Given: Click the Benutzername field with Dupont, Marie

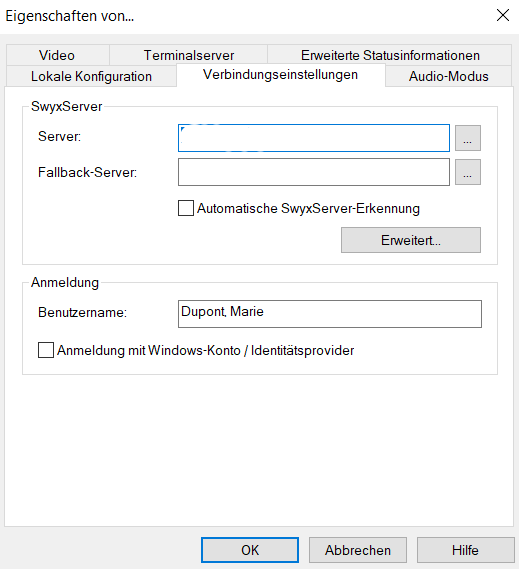Looking at the screenshot, I should click(330, 314).
